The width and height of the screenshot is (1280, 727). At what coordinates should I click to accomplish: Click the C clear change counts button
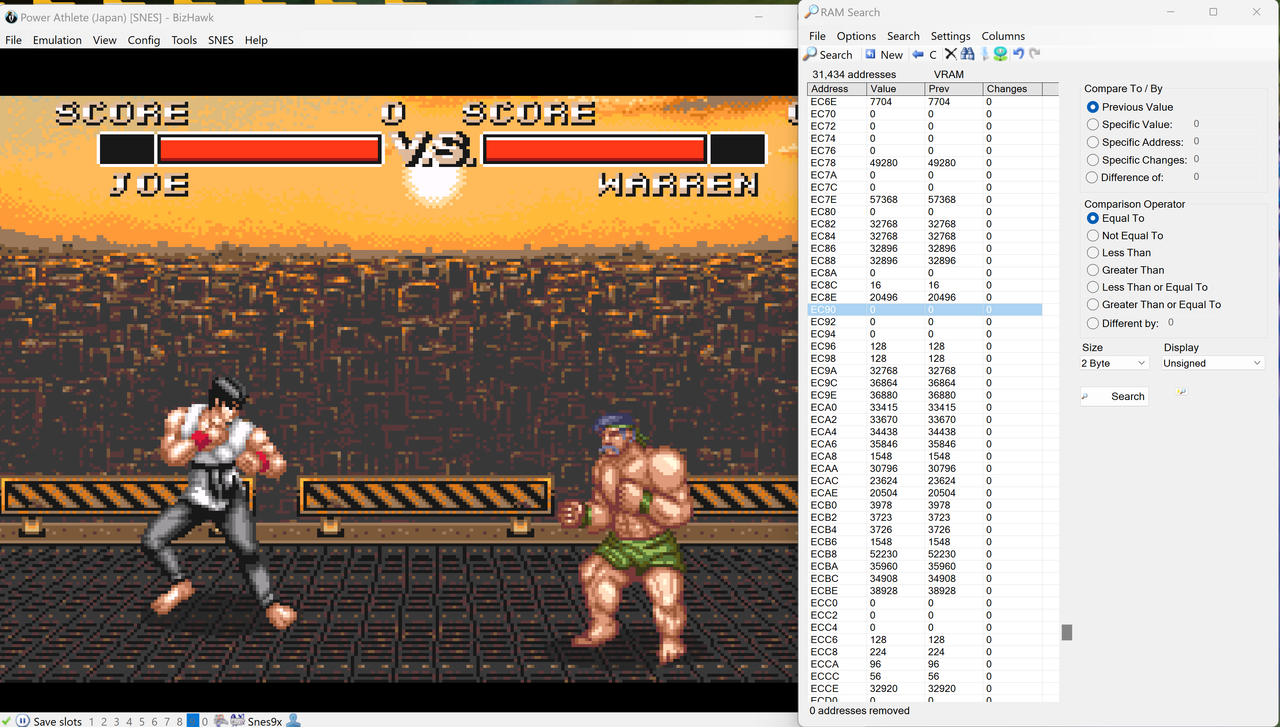point(933,55)
